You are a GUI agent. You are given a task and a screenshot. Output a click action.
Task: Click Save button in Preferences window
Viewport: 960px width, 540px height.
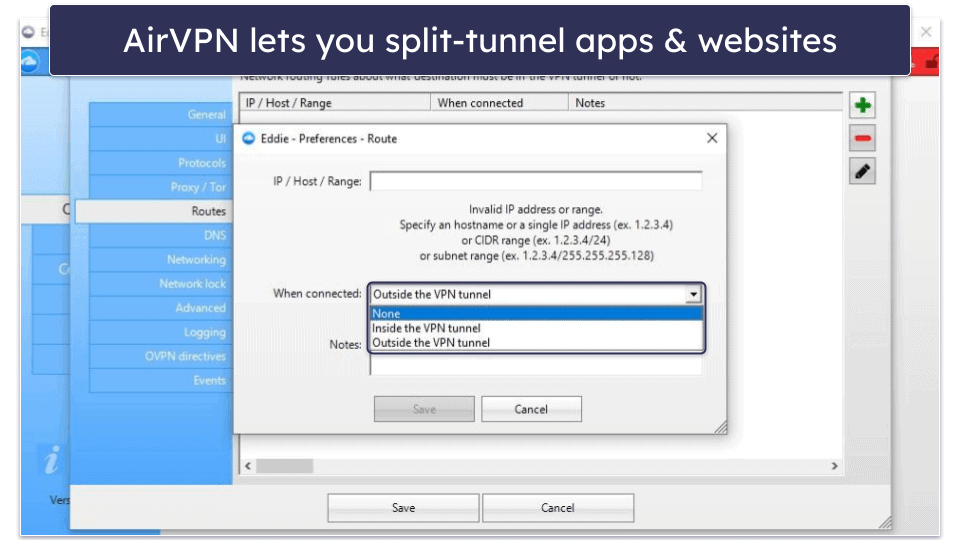click(x=403, y=508)
